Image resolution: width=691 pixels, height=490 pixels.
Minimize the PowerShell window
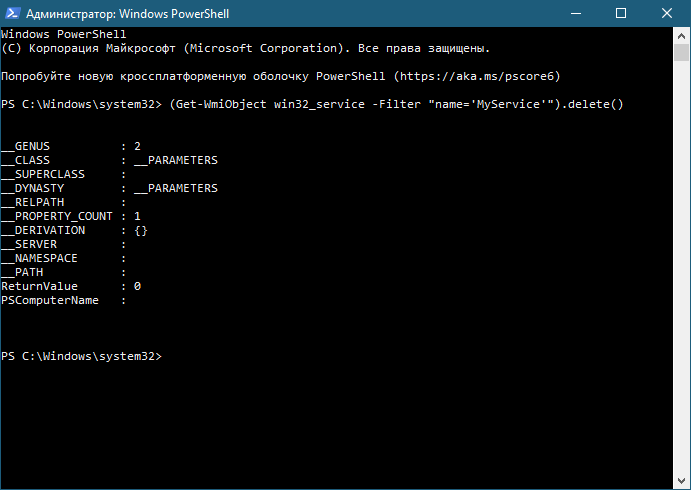tap(576, 14)
